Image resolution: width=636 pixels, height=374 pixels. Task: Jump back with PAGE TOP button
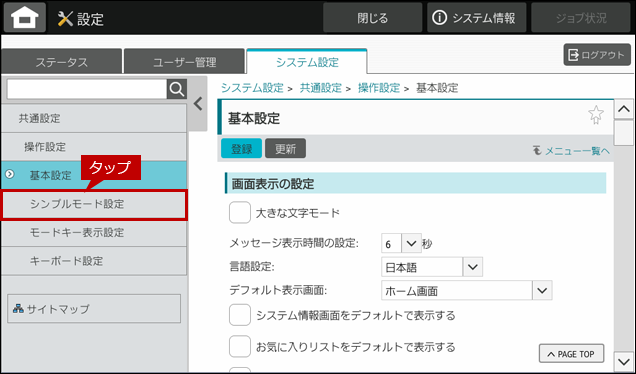[x=571, y=354]
